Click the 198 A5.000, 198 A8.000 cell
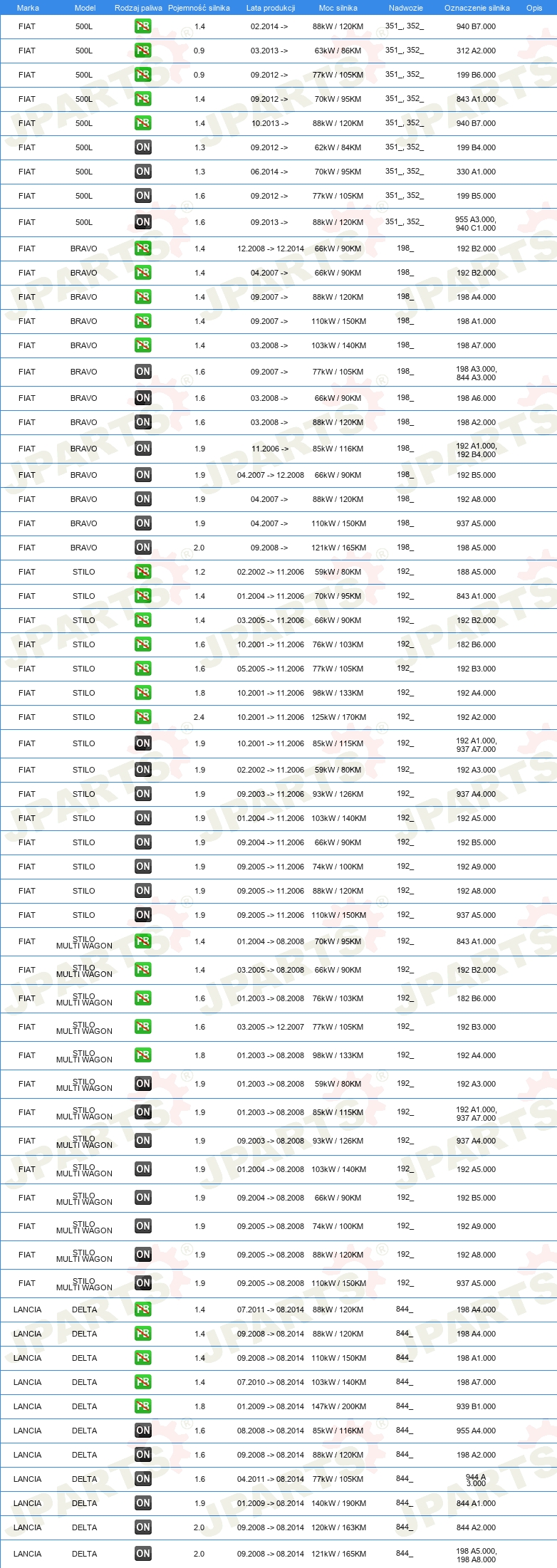Screen dimensions: 557x1568 tap(477, 1555)
